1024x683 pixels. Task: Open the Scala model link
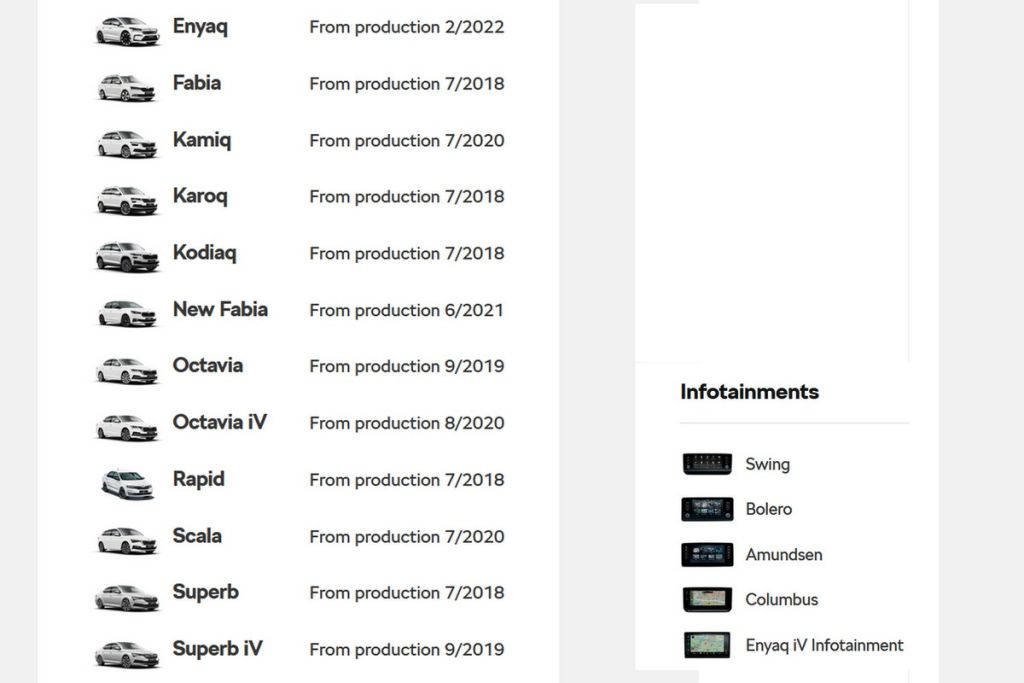point(197,535)
